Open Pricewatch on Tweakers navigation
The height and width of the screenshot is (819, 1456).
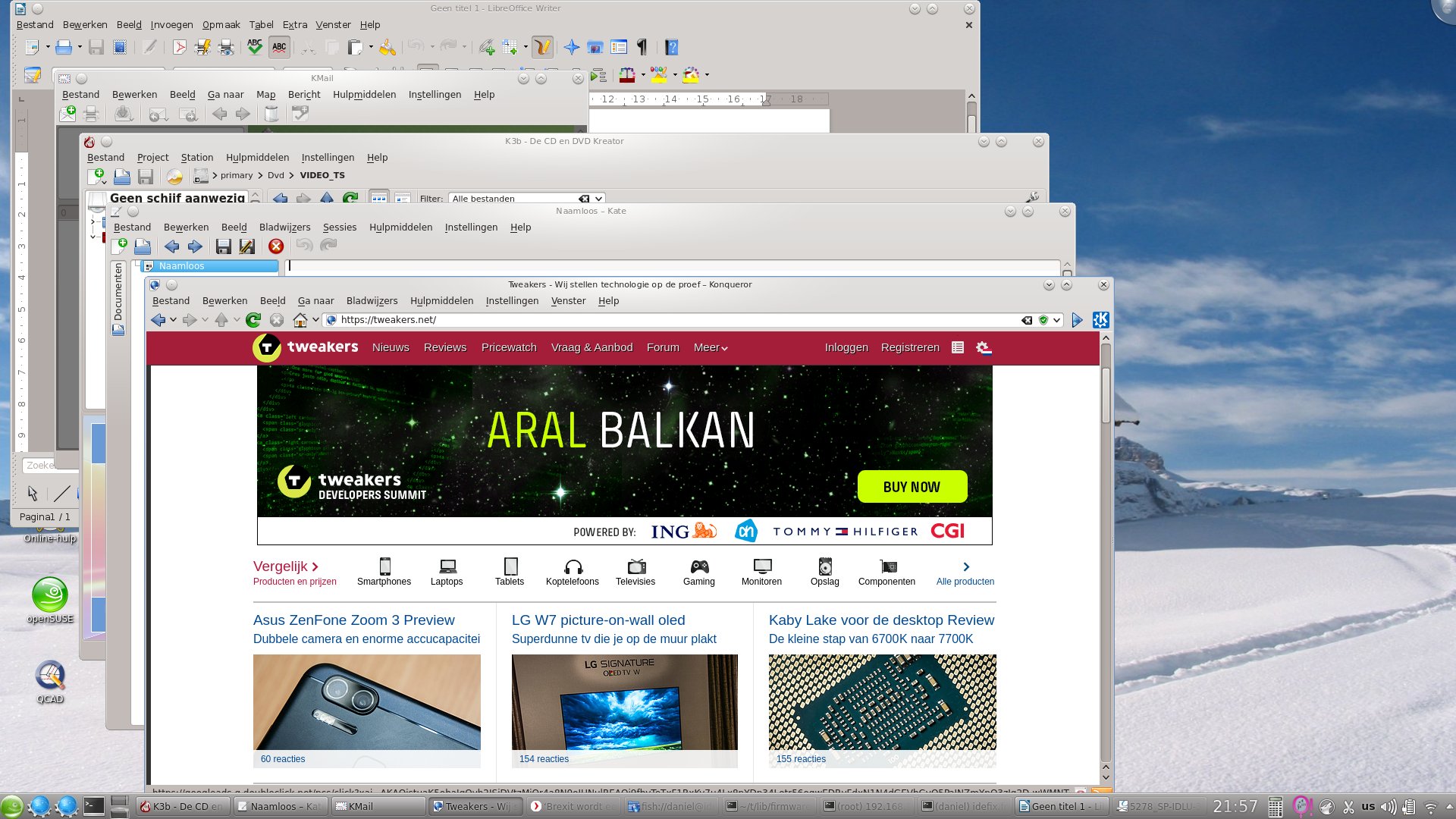tap(509, 347)
